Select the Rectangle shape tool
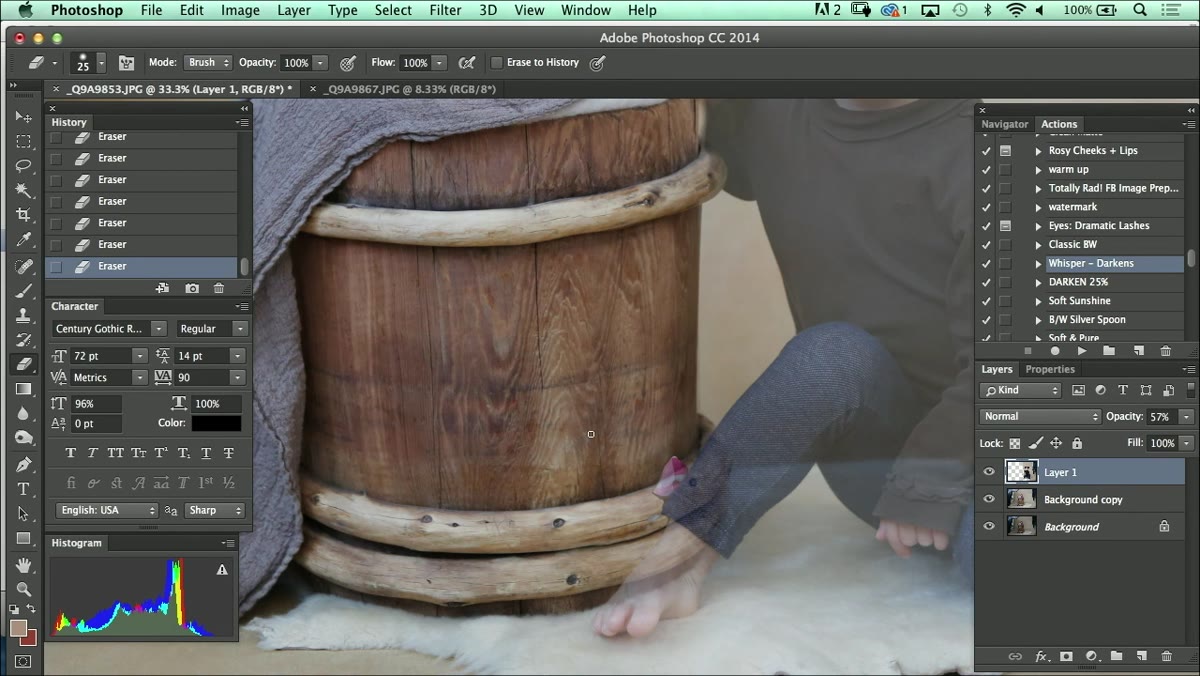The image size is (1200, 676). click(24, 538)
